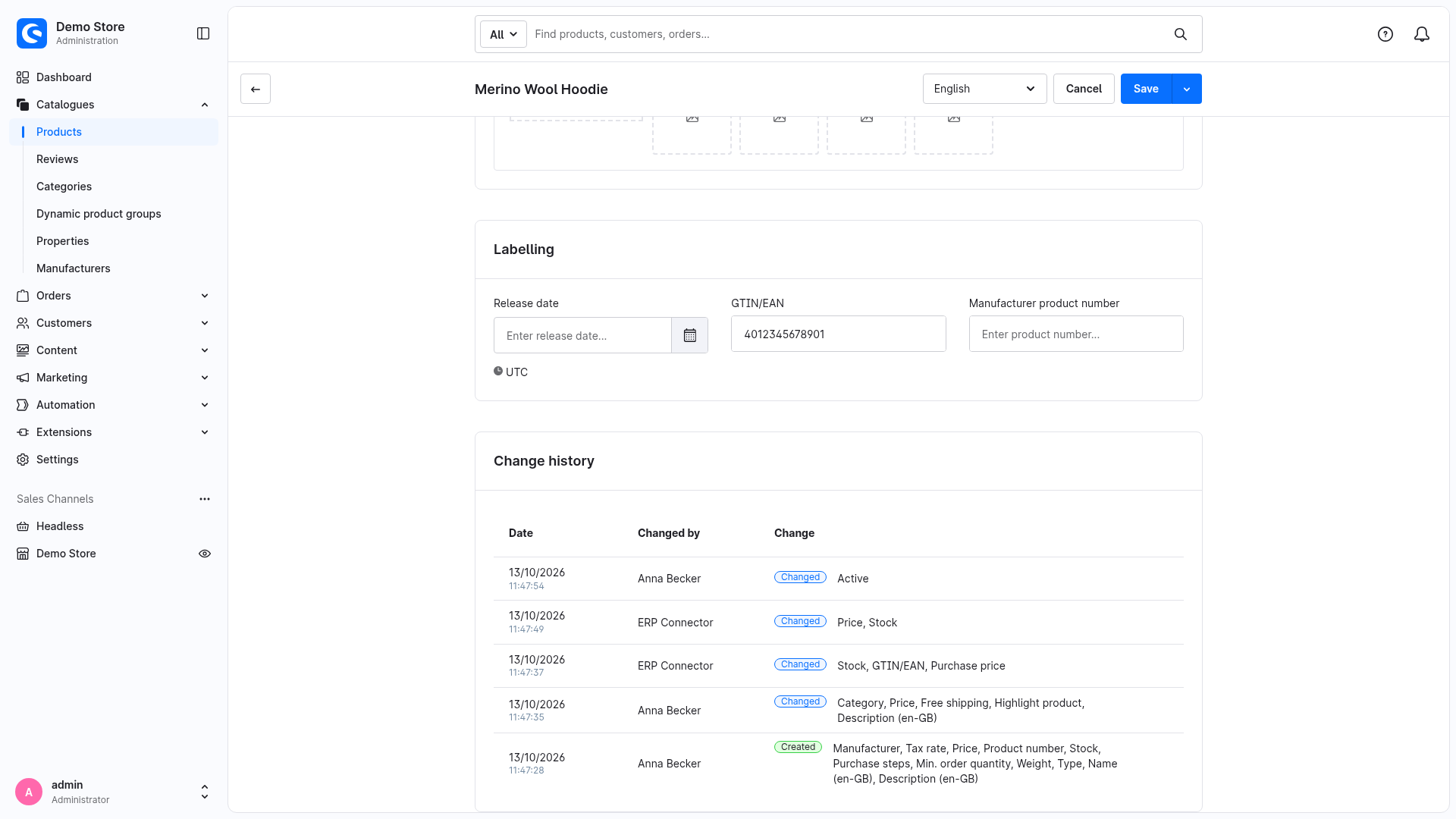Expand the admin user menu
The width and height of the screenshot is (1456, 819).
coord(205,792)
